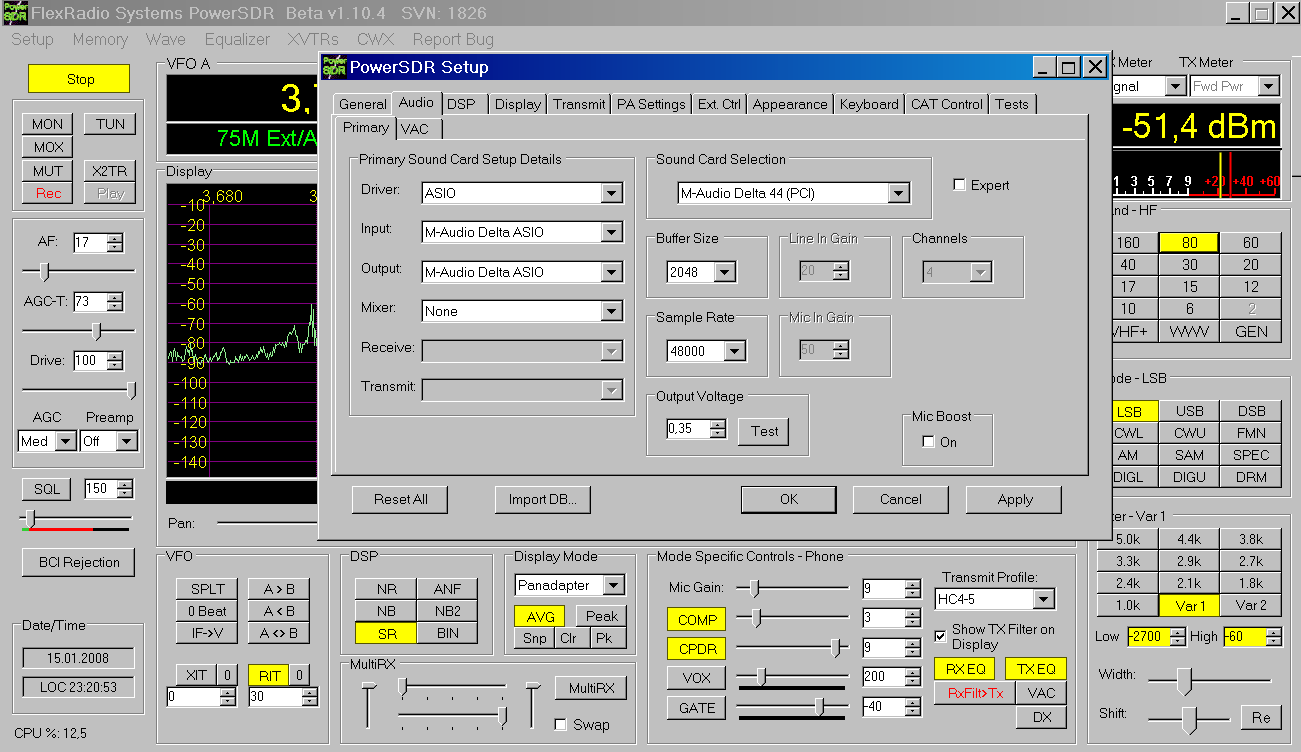Enable the NR noise reduction button
The width and height of the screenshot is (1301, 752).
(386, 589)
